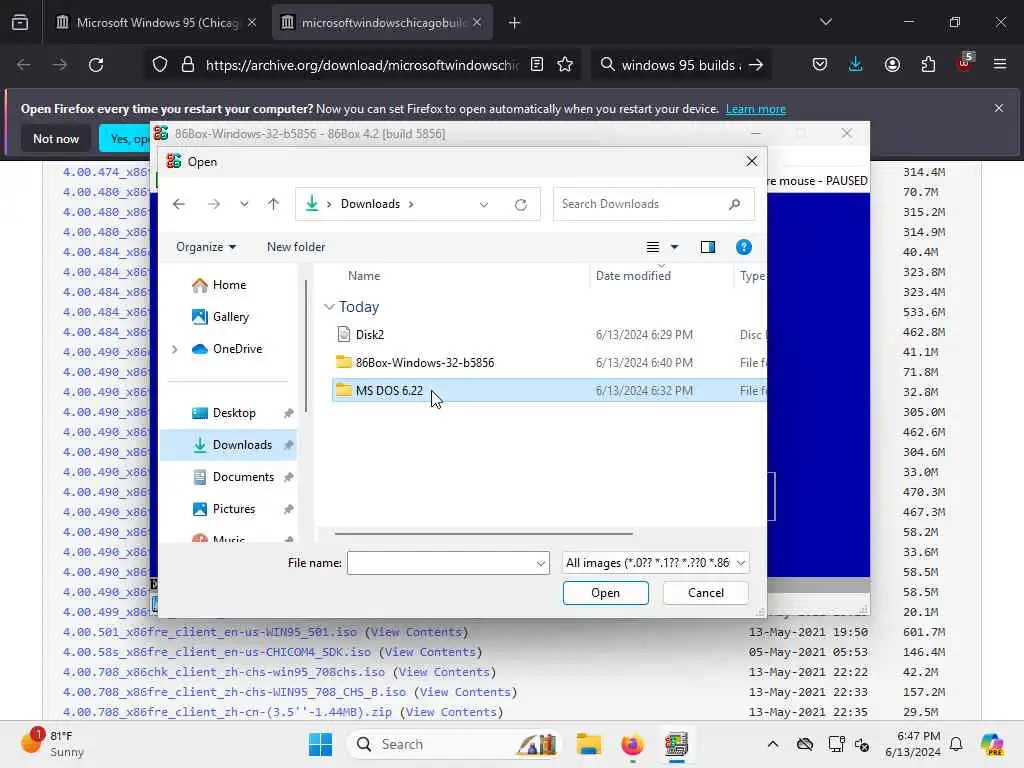Sort by the Name column header
The width and height of the screenshot is (1024, 768).
tap(364, 276)
